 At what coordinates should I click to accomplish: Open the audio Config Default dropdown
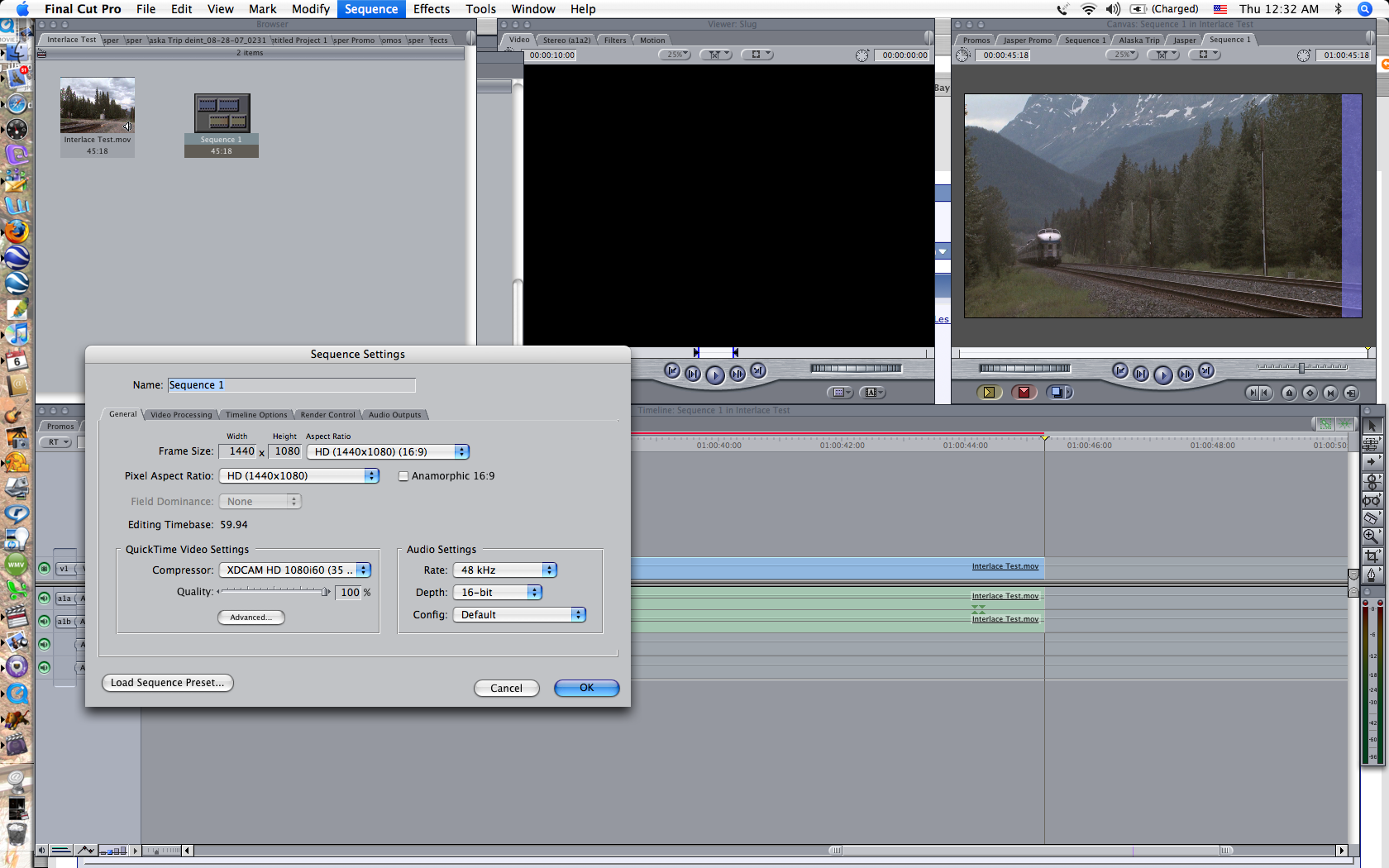pos(519,615)
